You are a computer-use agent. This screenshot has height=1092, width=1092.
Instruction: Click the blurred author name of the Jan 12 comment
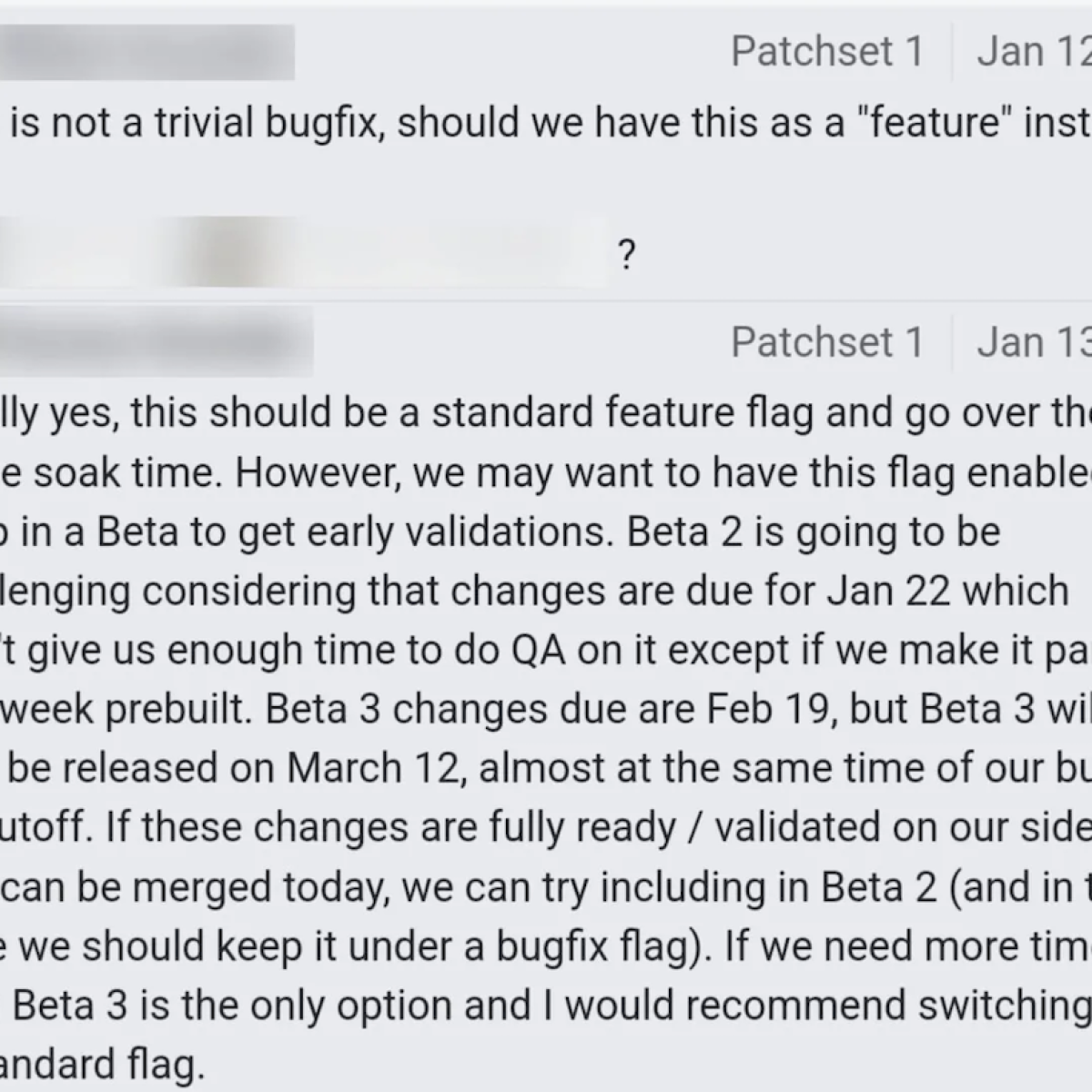[146, 52]
